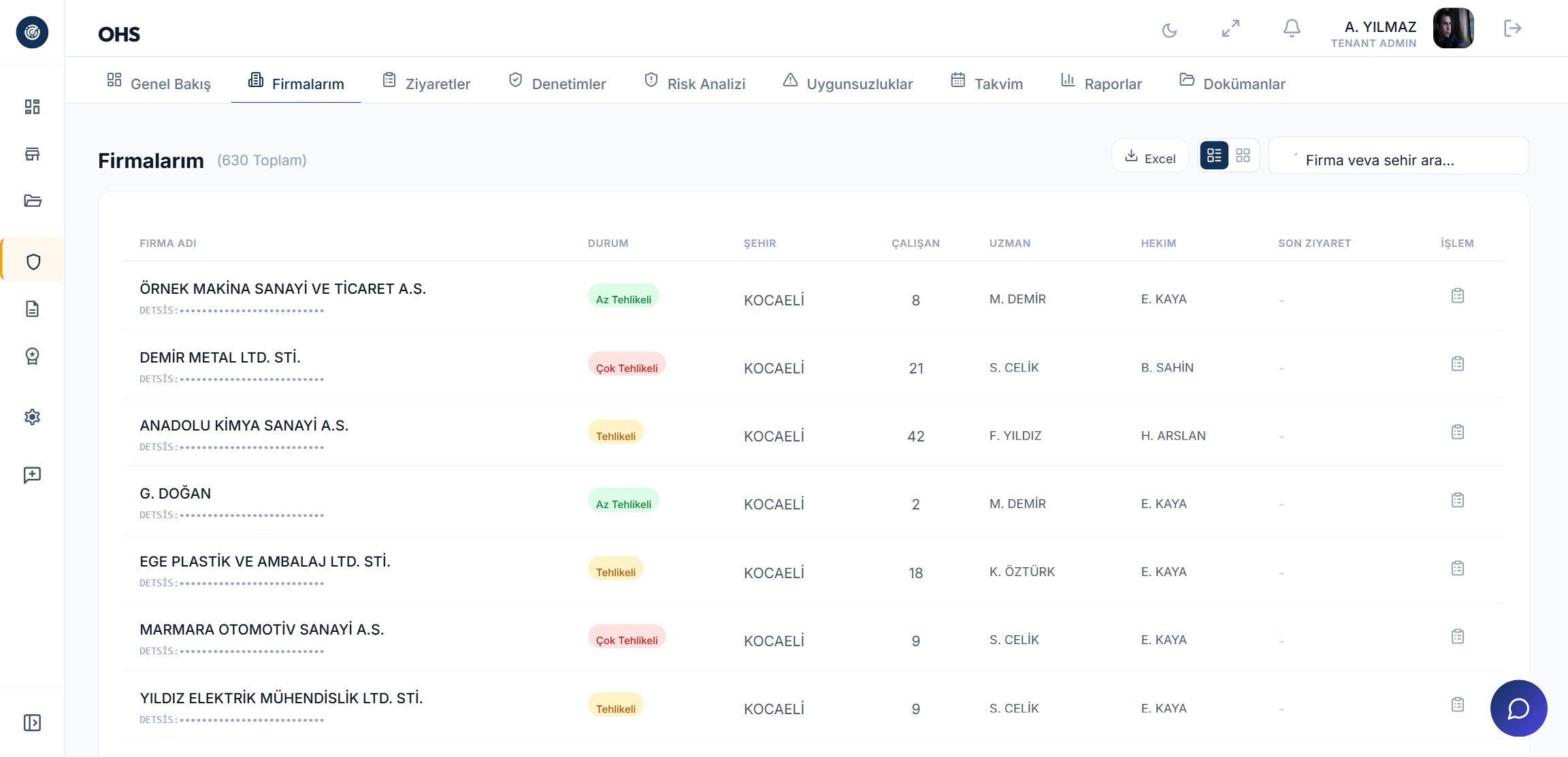Open action icon for EGE PLASTİK row
Screen dimensions: 1568x757
tap(1457, 568)
